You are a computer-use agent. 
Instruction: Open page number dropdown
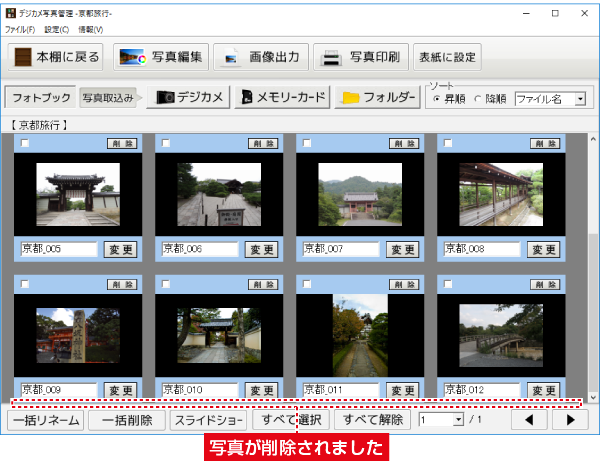coord(458,420)
